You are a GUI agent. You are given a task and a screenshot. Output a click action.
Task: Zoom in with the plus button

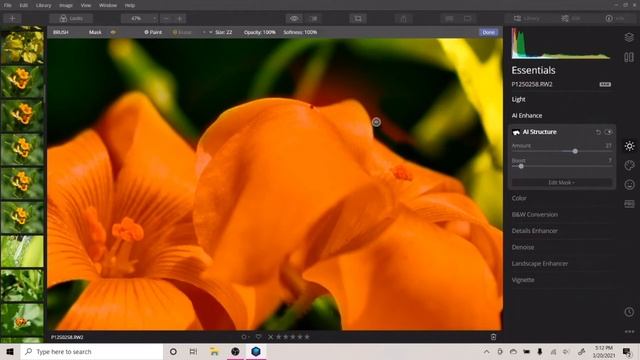pyautogui.click(x=180, y=18)
